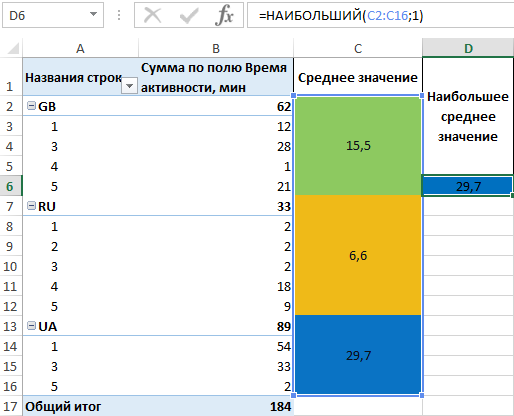The image size is (514, 416).
Task: Select item 4 in row 5
Action: pyautogui.click(x=54, y=166)
